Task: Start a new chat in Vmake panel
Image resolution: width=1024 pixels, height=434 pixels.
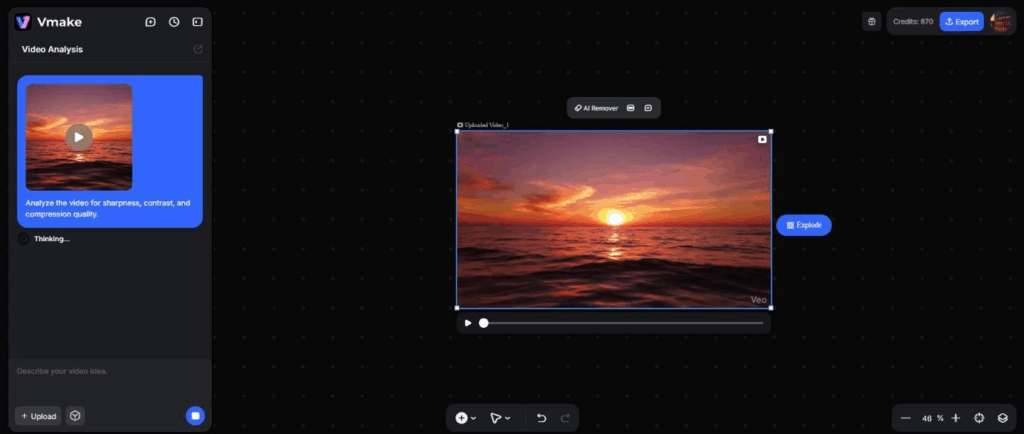Action: (150, 22)
